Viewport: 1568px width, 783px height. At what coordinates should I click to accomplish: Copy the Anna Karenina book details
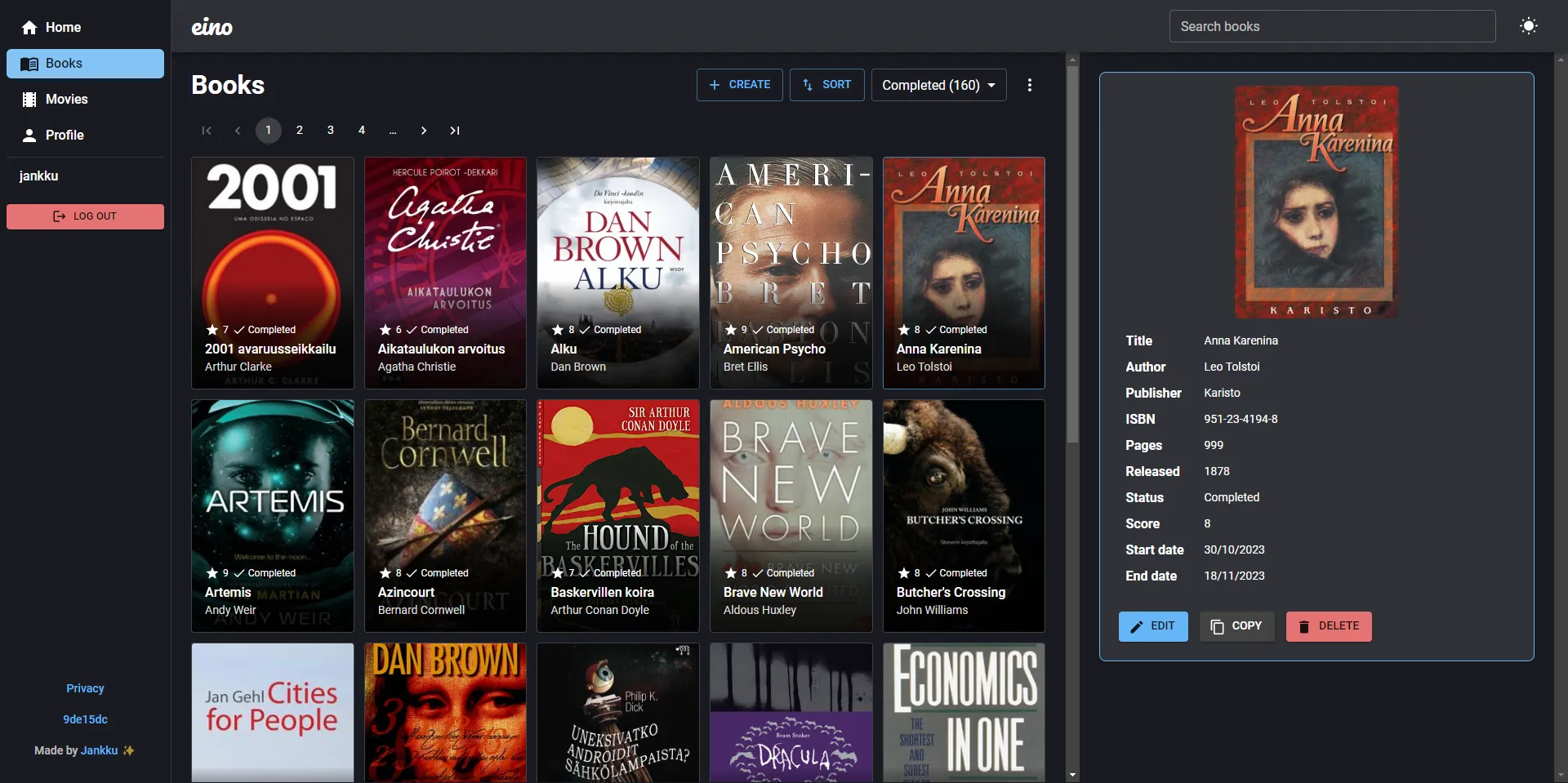(1236, 626)
